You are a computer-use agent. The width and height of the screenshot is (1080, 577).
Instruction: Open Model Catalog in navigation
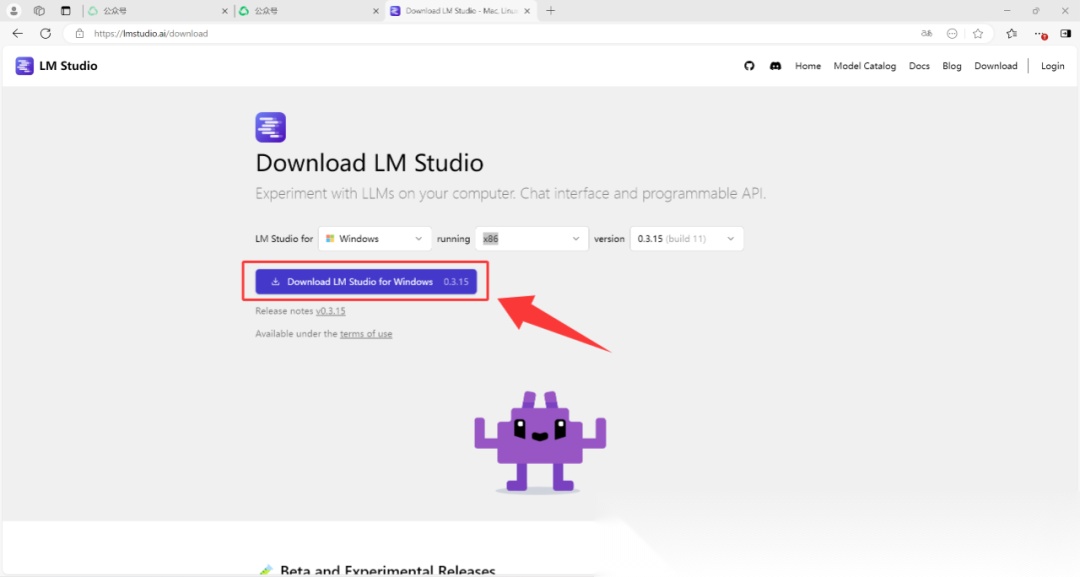tap(864, 66)
